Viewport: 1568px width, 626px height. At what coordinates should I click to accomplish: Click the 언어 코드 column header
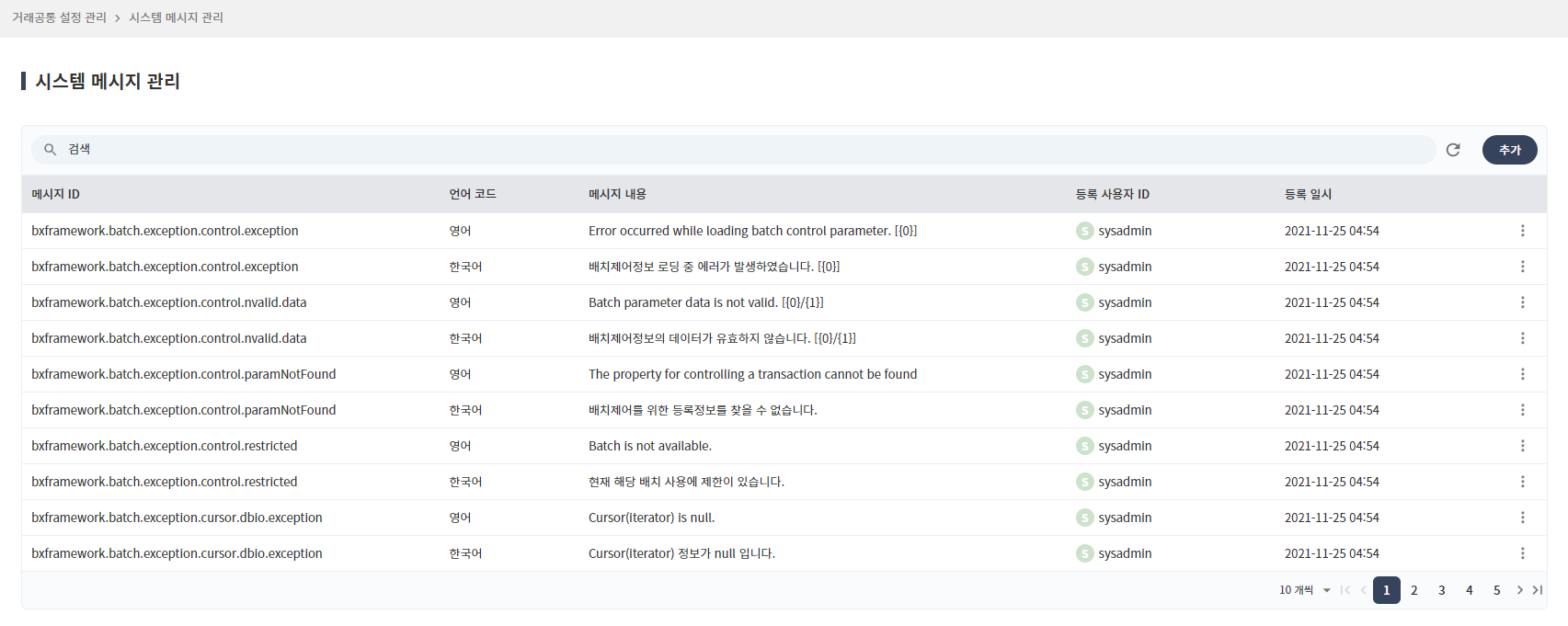click(x=472, y=194)
